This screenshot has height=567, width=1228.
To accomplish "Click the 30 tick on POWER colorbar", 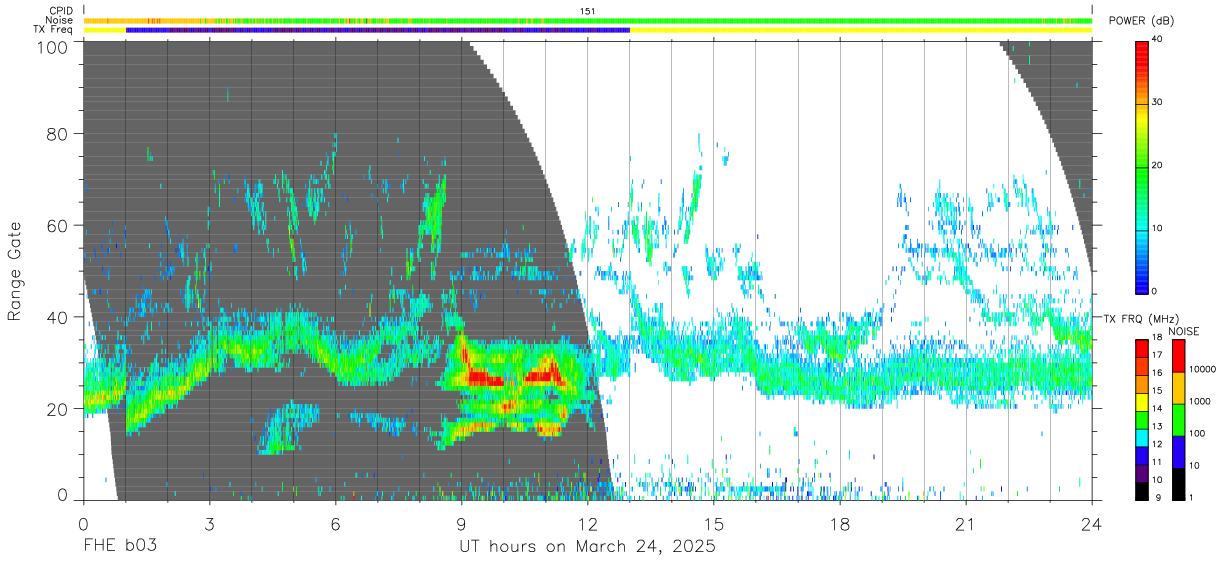I will click(x=1159, y=102).
